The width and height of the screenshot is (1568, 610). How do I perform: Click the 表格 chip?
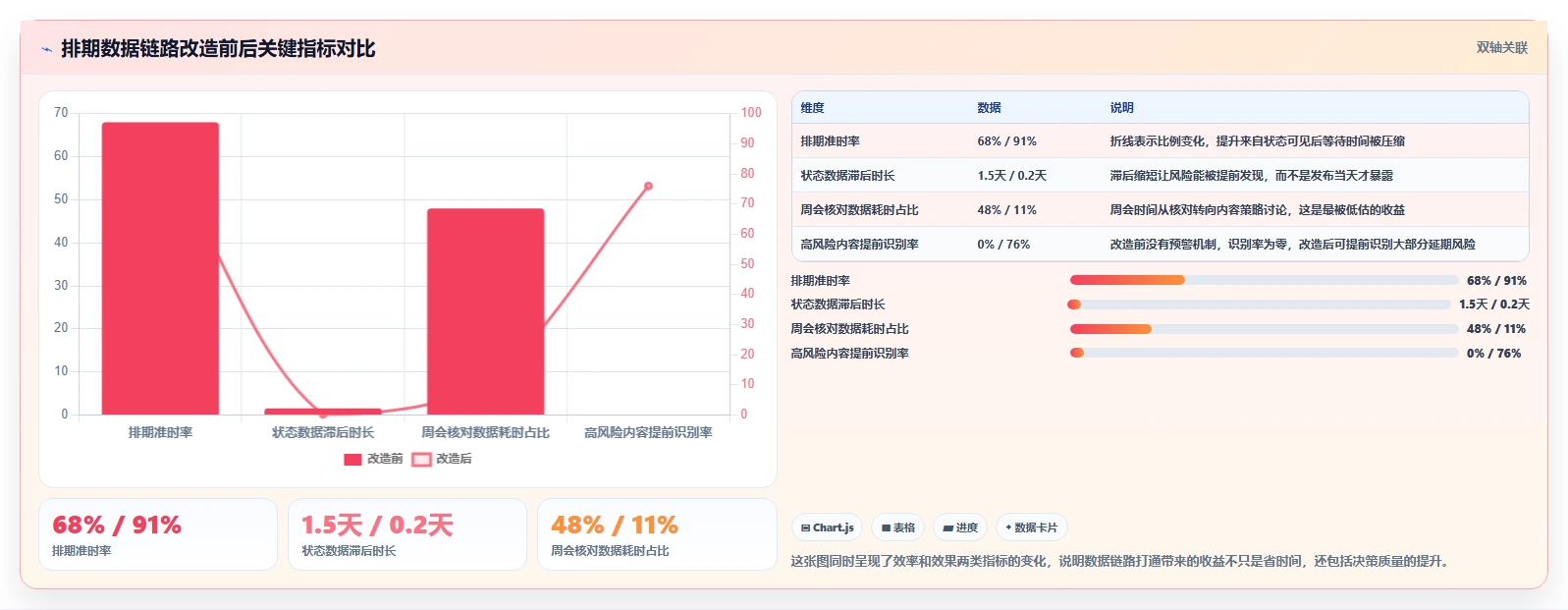897,527
